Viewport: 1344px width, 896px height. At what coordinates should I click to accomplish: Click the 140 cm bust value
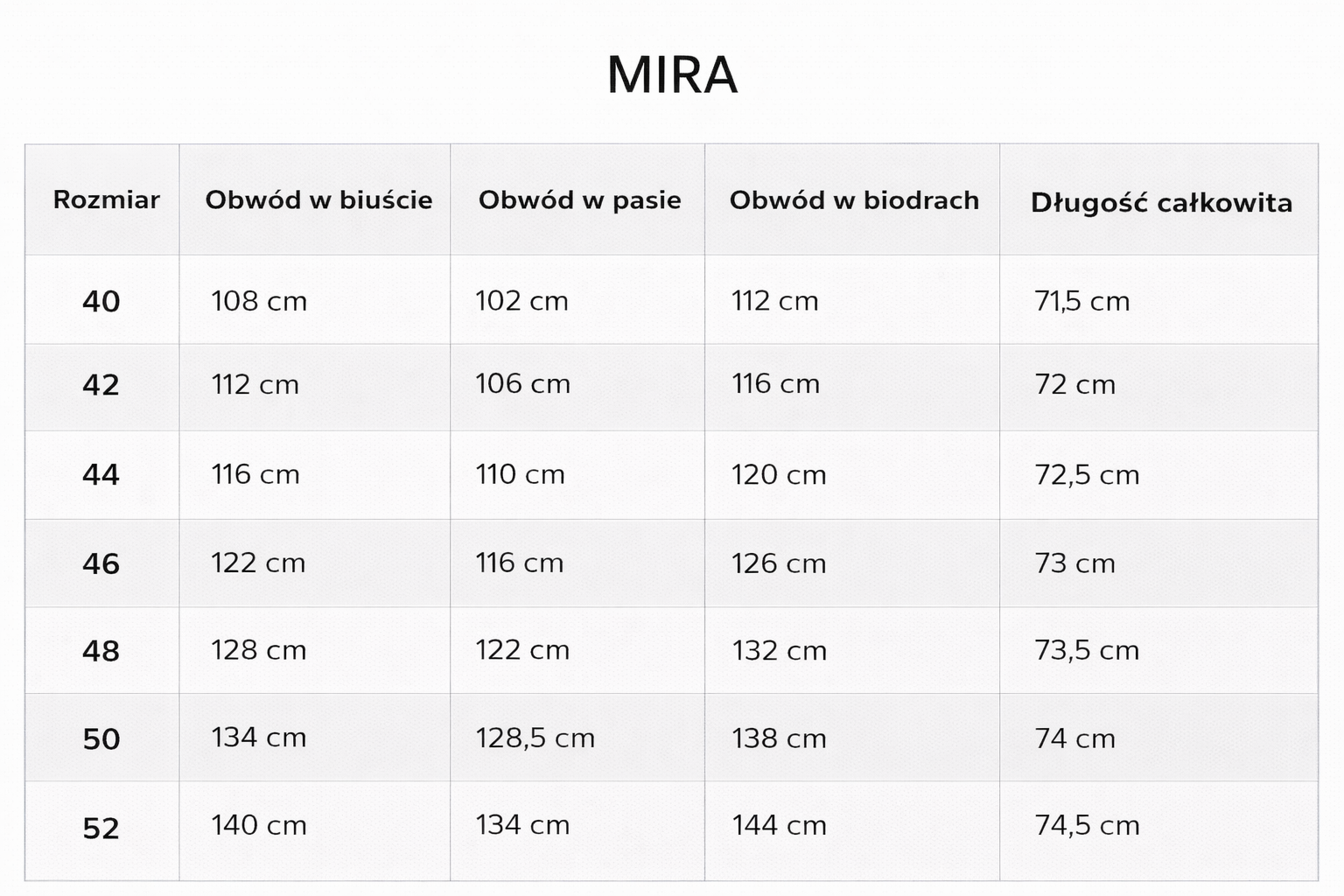click(x=259, y=825)
